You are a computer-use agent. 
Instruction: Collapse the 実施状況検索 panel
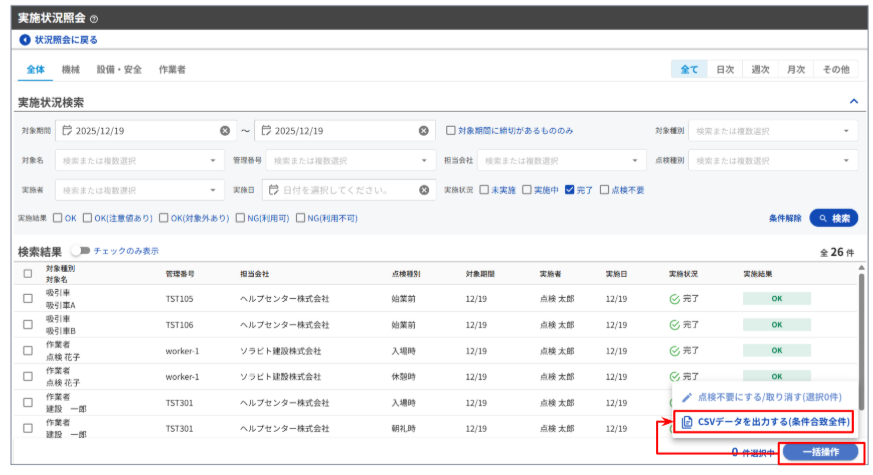coord(853,102)
